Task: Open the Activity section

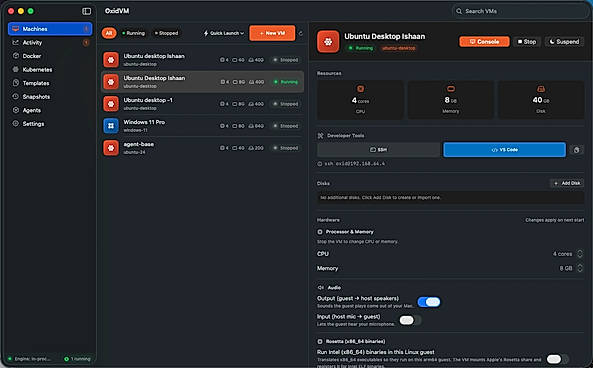Action: coord(50,42)
